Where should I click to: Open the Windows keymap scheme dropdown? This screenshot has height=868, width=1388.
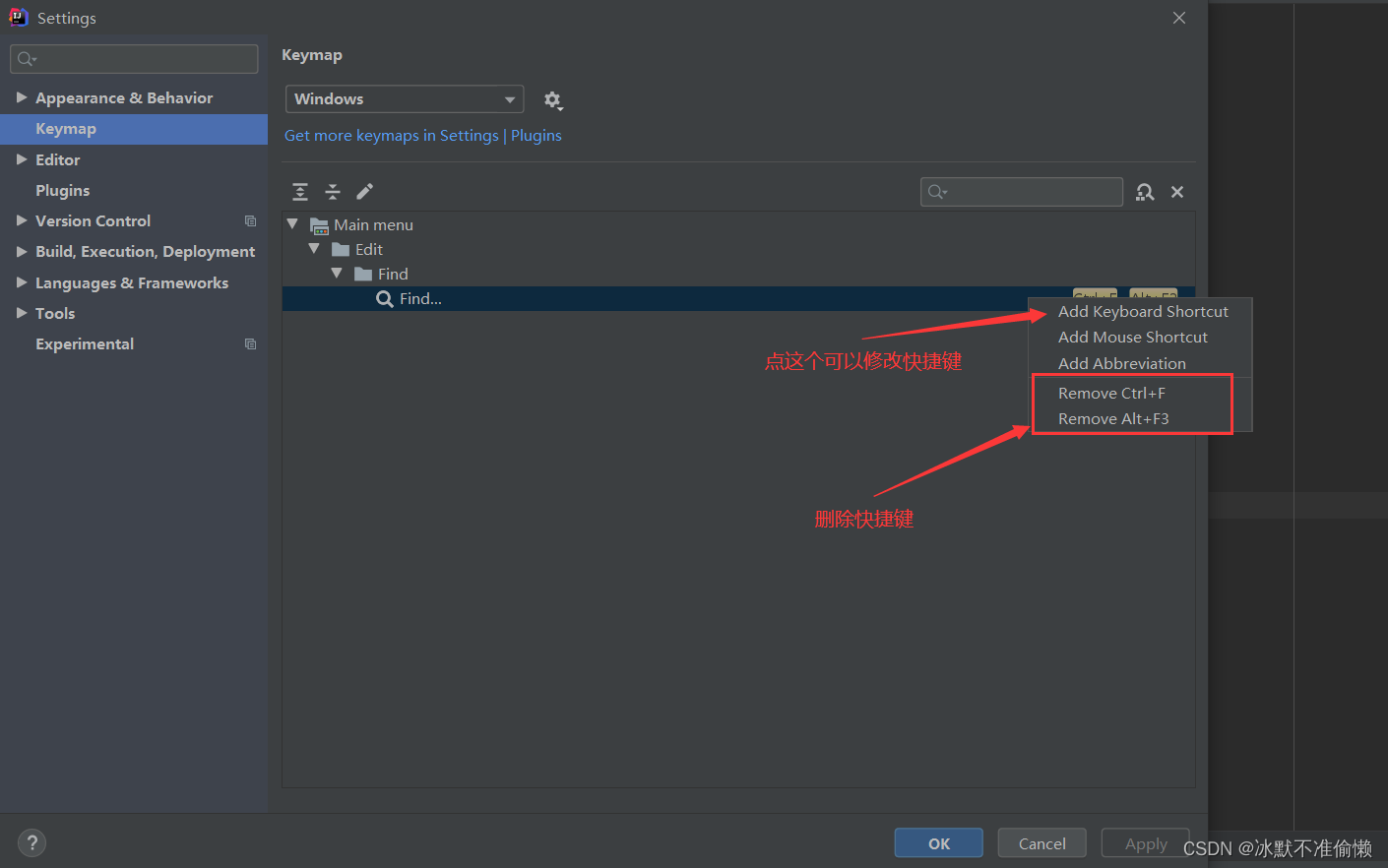coord(405,99)
